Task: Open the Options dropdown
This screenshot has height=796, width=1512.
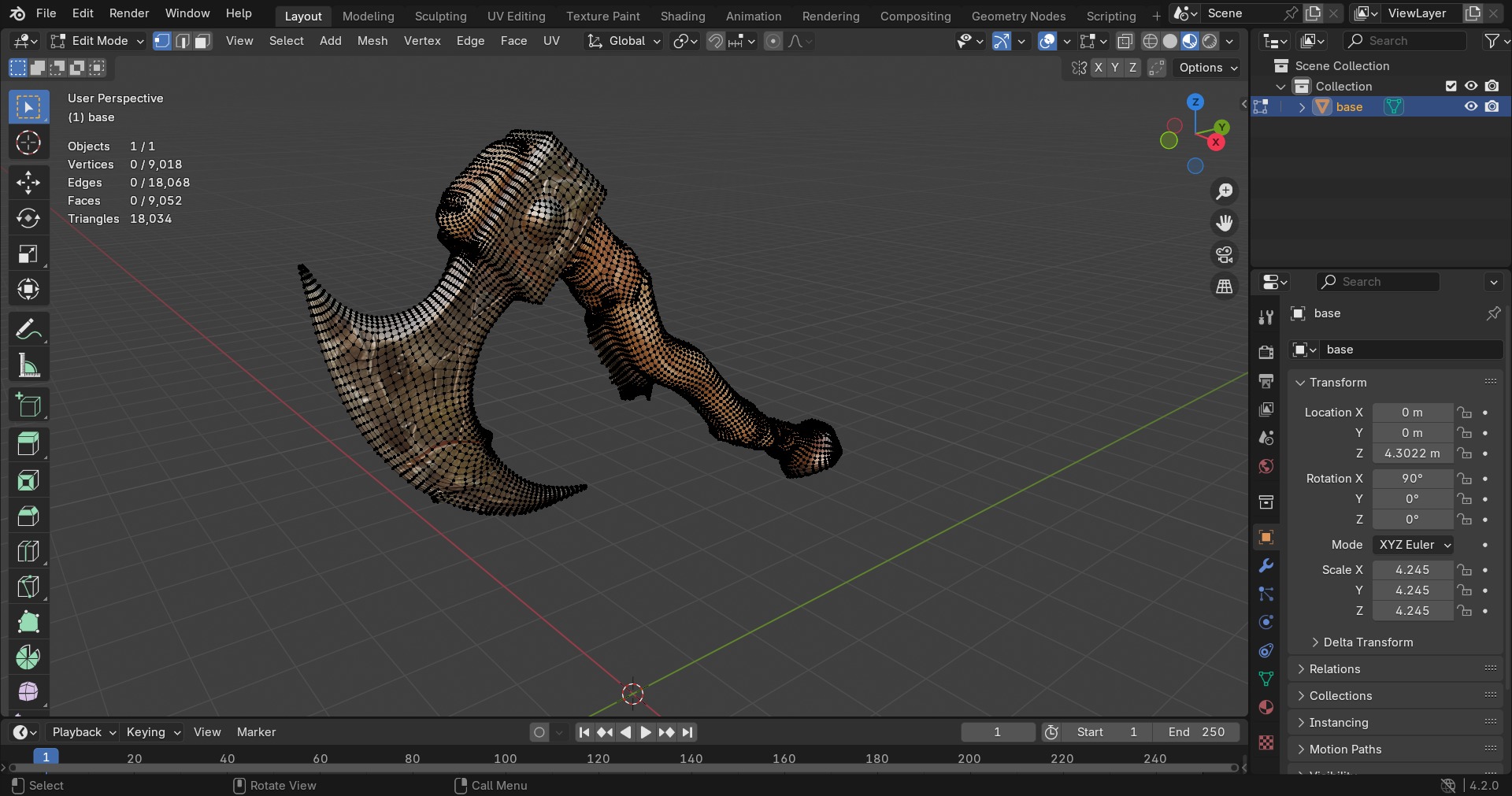Action: pos(1207,68)
